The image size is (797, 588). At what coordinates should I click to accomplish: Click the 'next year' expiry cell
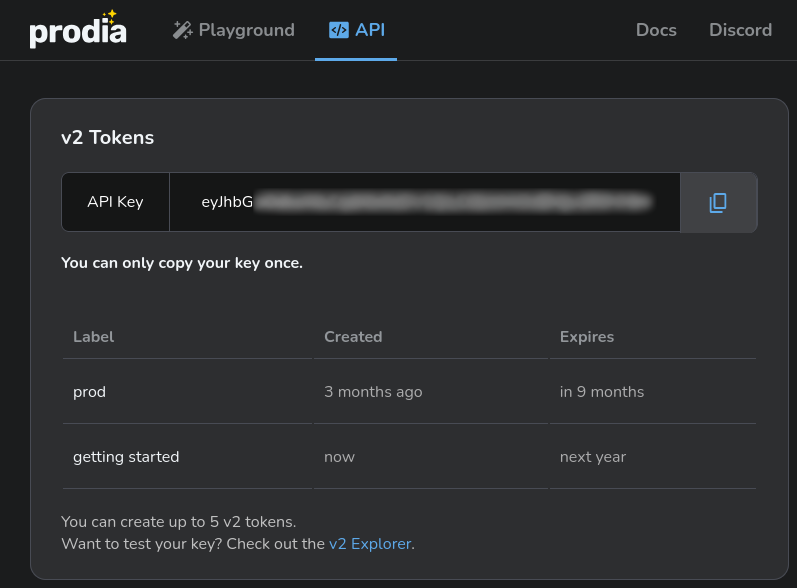click(x=593, y=457)
